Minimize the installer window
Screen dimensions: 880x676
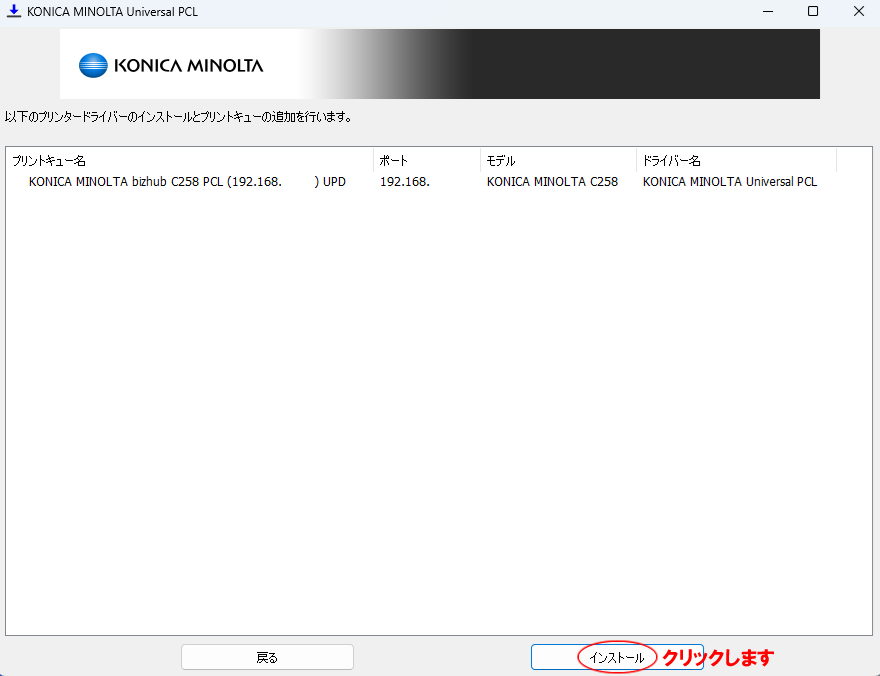(x=768, y=11)
